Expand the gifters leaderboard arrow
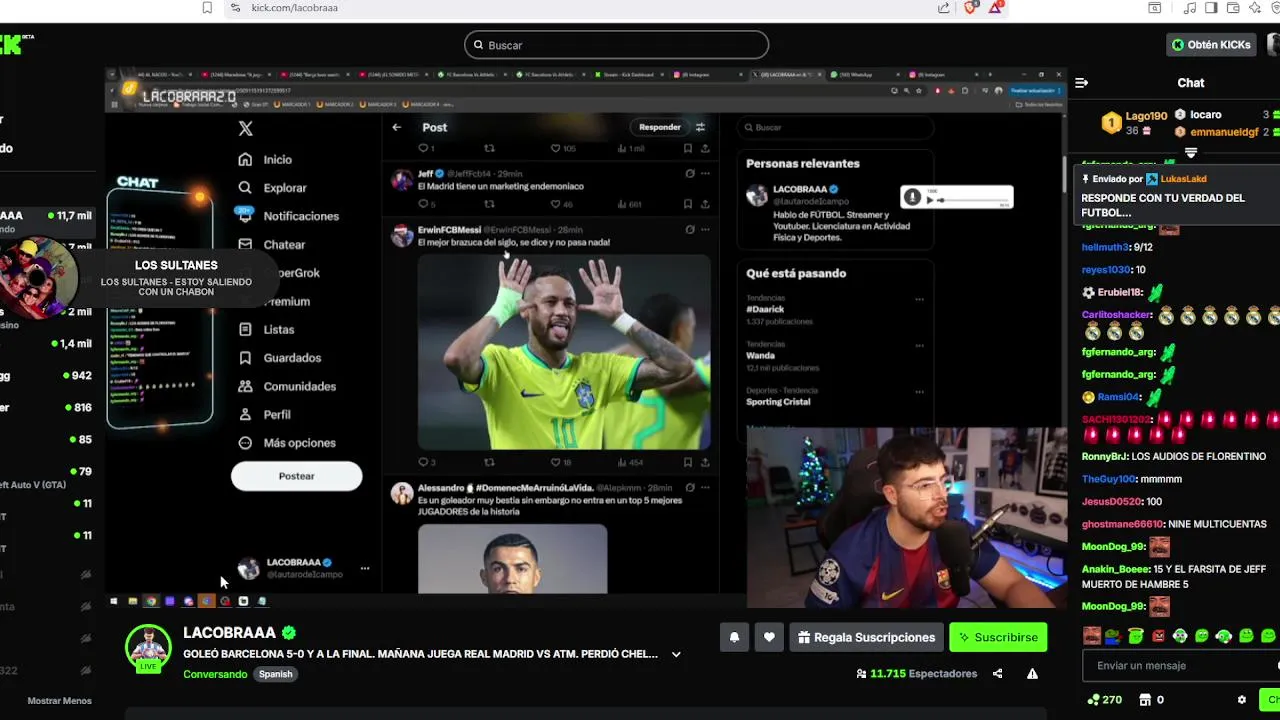The width and height of the screenshot is (1280, 720). [1191, 153]
